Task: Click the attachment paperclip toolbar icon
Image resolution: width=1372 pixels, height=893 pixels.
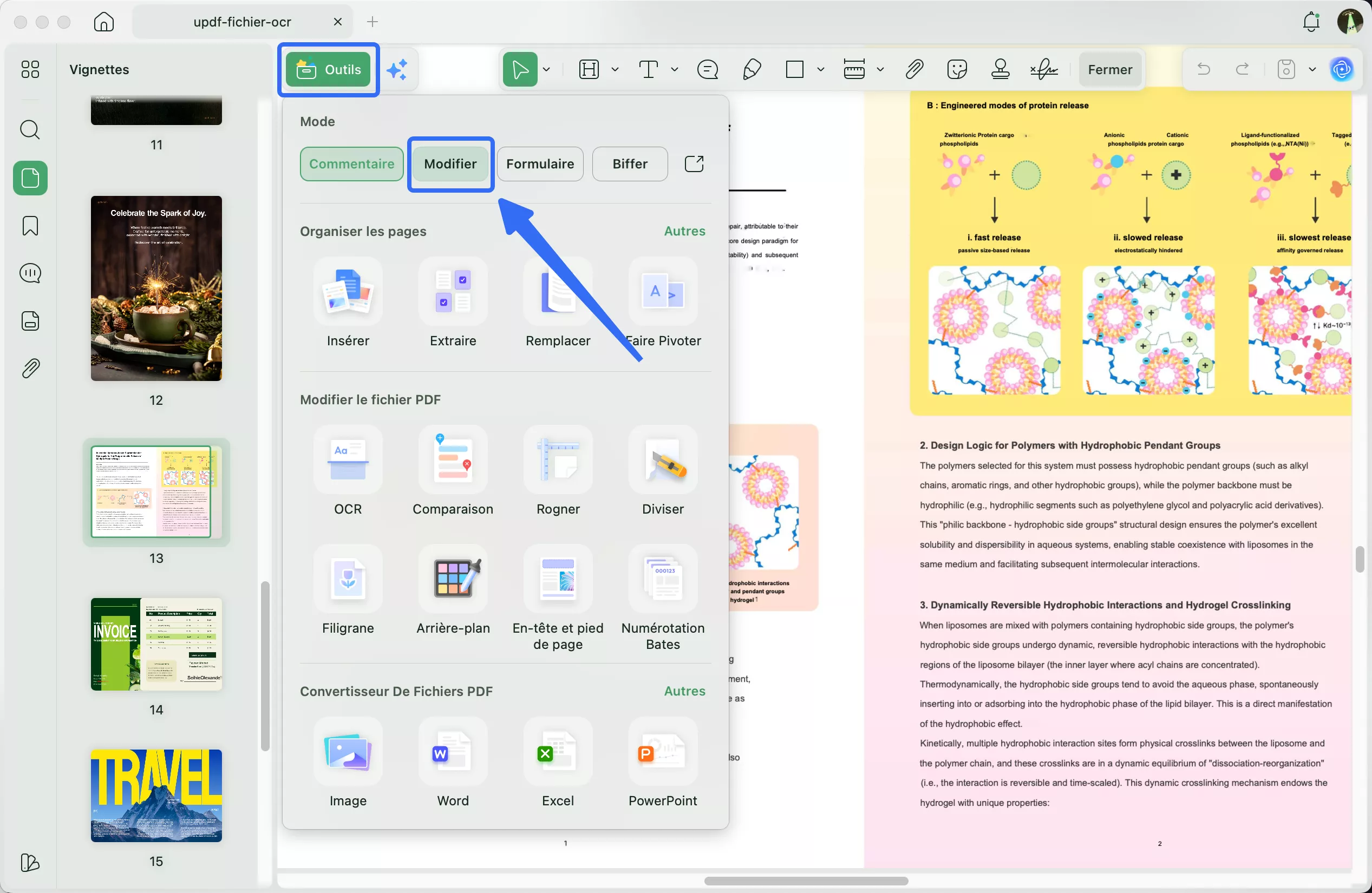Action: click(914, 70)
